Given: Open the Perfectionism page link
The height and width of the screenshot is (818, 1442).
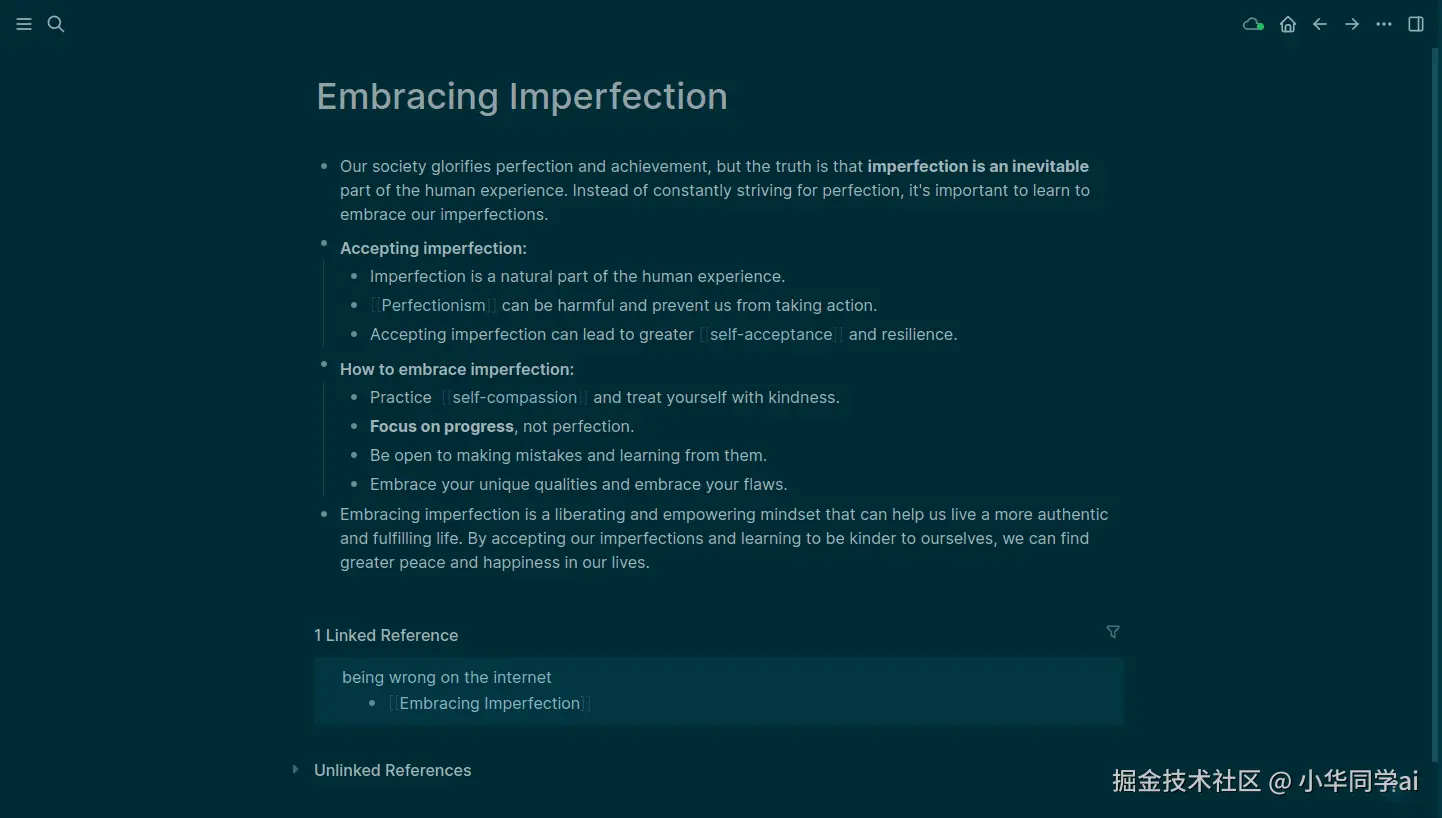Looking at the screenshot, I should [433, 306].
